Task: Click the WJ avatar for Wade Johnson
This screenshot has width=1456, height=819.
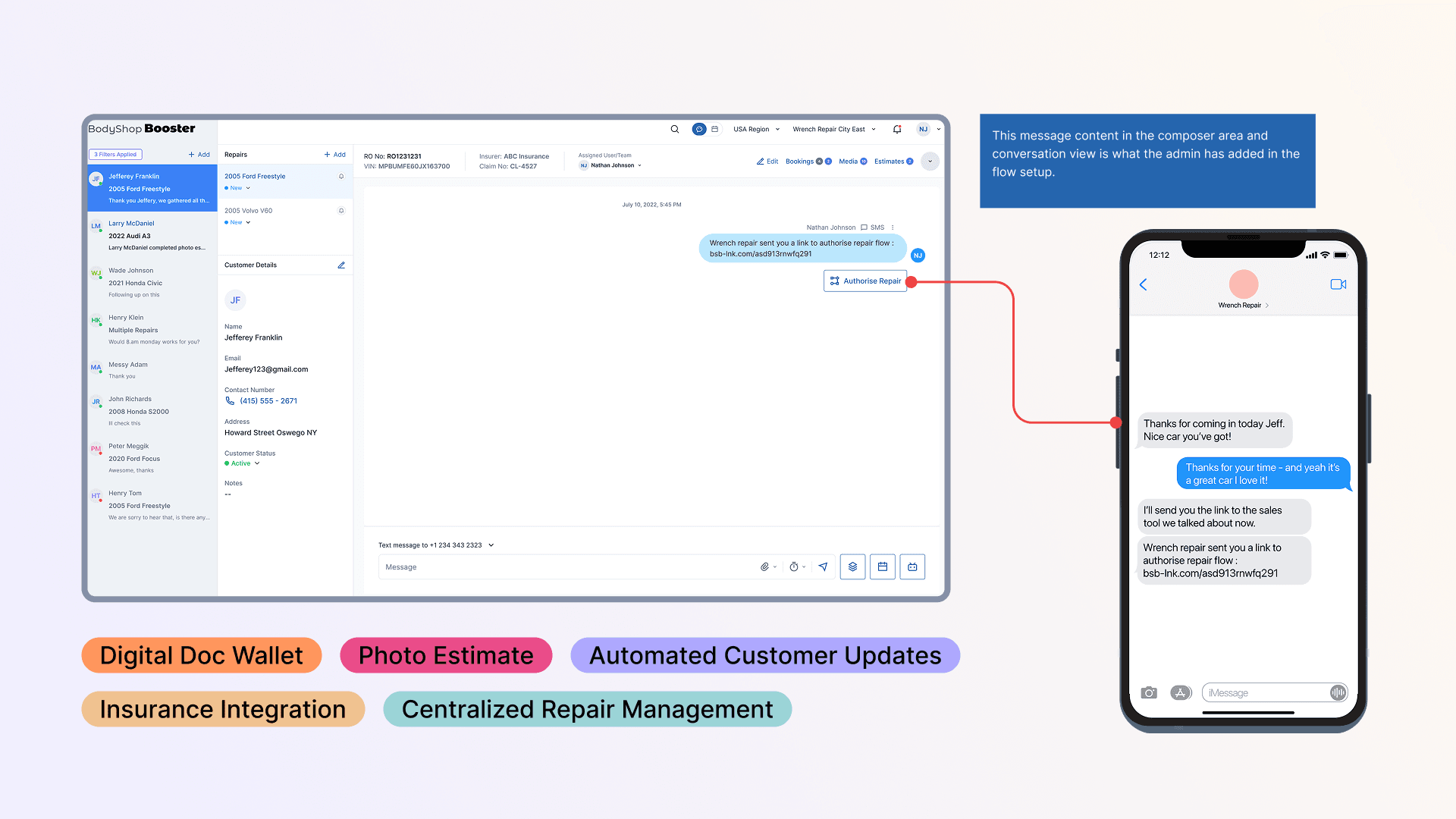Action: point(96,273)
